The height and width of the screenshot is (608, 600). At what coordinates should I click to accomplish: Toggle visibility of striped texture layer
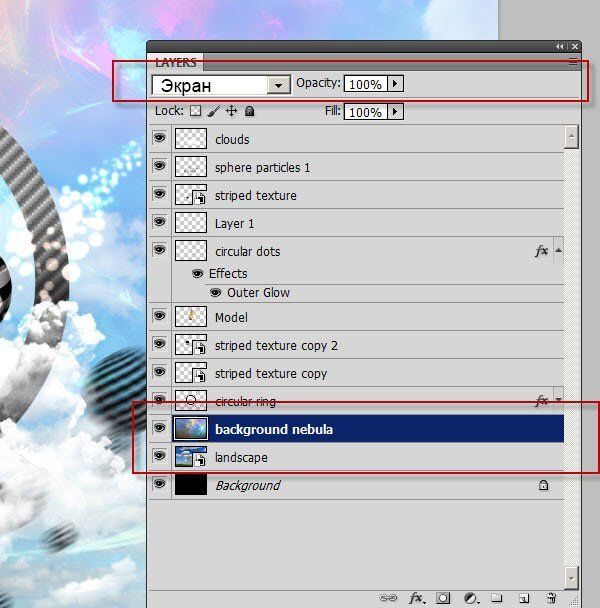tap(159, 193)
